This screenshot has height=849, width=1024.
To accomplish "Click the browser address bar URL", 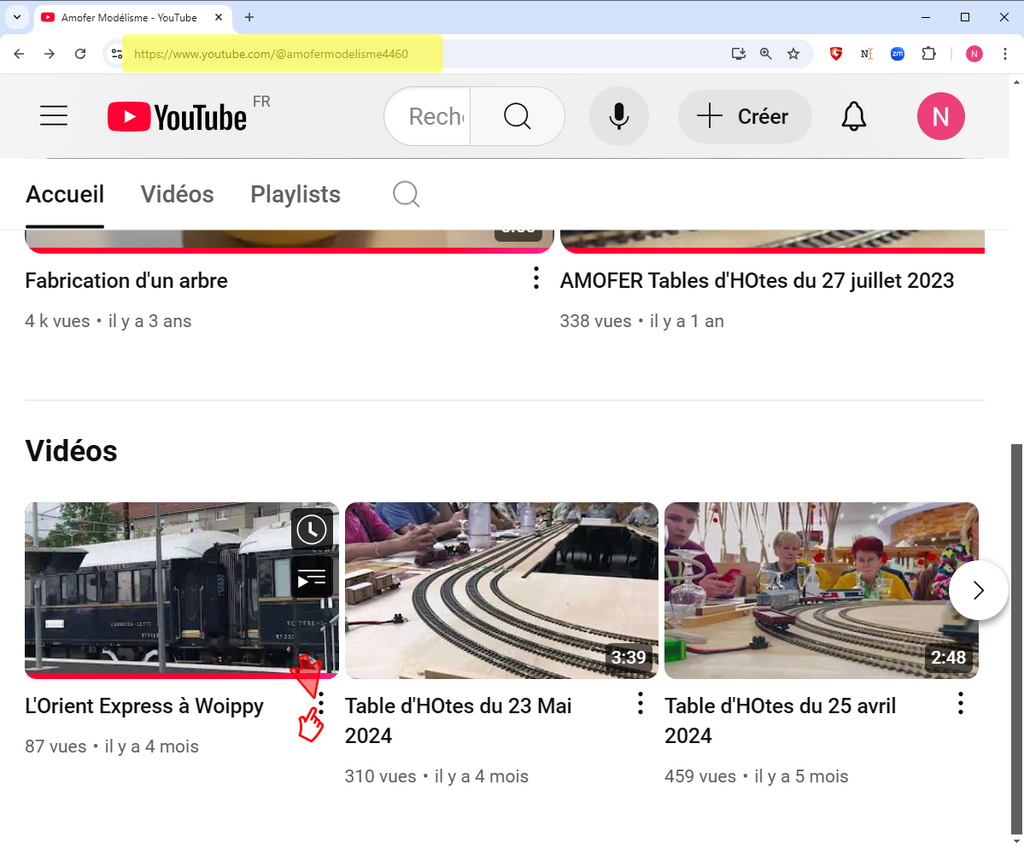I will [x=271, y=54].
